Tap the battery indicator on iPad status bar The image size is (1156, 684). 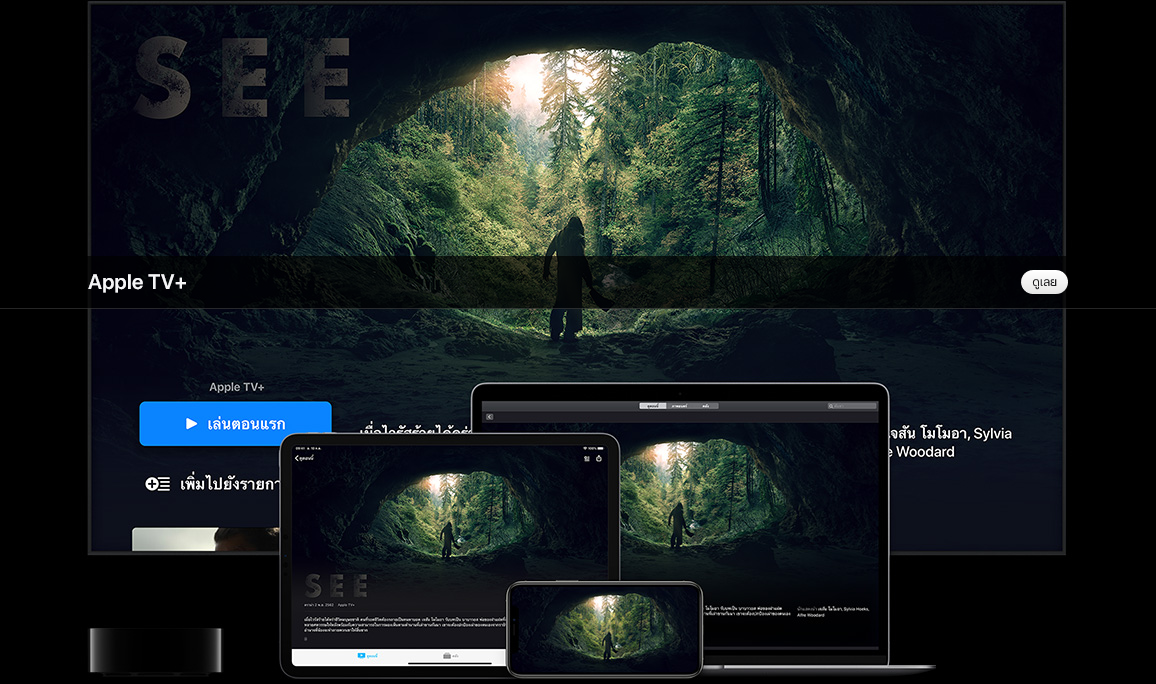pos(601,446)
